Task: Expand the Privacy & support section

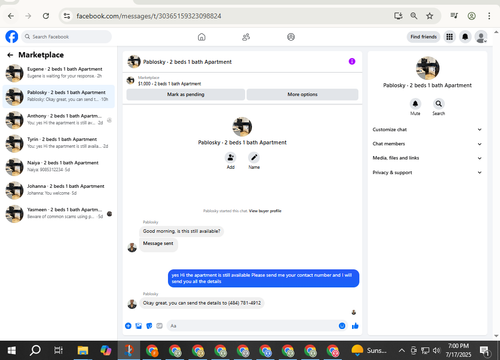Action: tap(427, 172)
